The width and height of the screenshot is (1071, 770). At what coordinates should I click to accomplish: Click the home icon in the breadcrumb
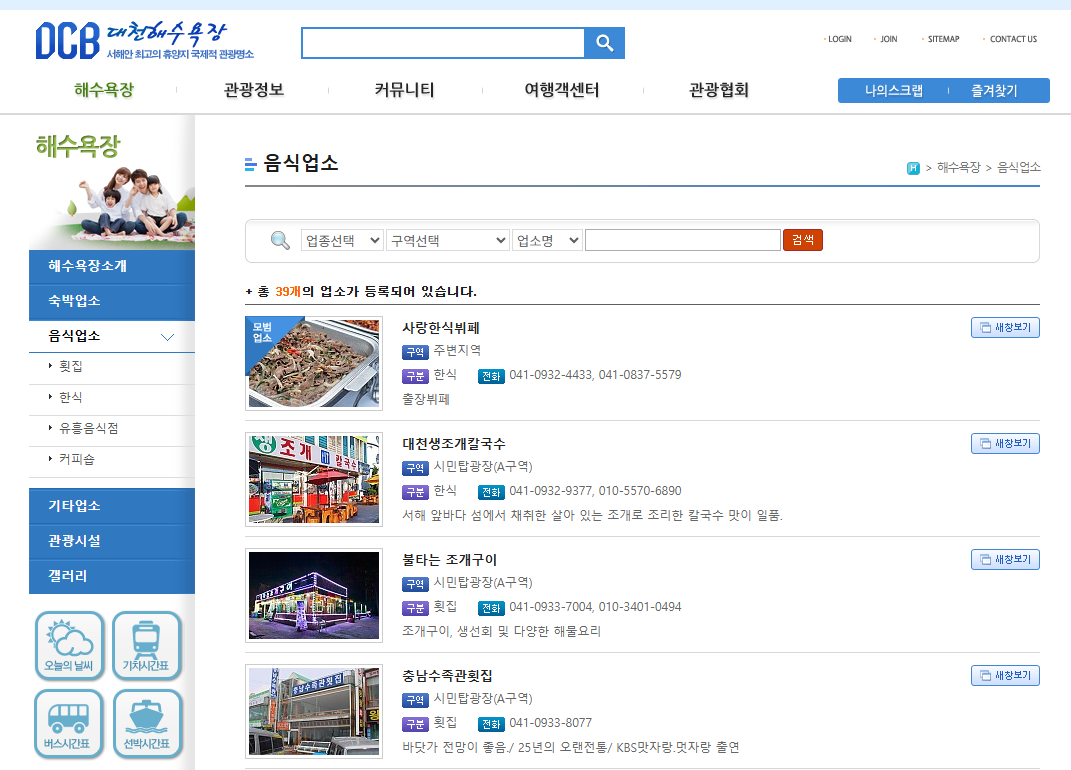point(913,168)
